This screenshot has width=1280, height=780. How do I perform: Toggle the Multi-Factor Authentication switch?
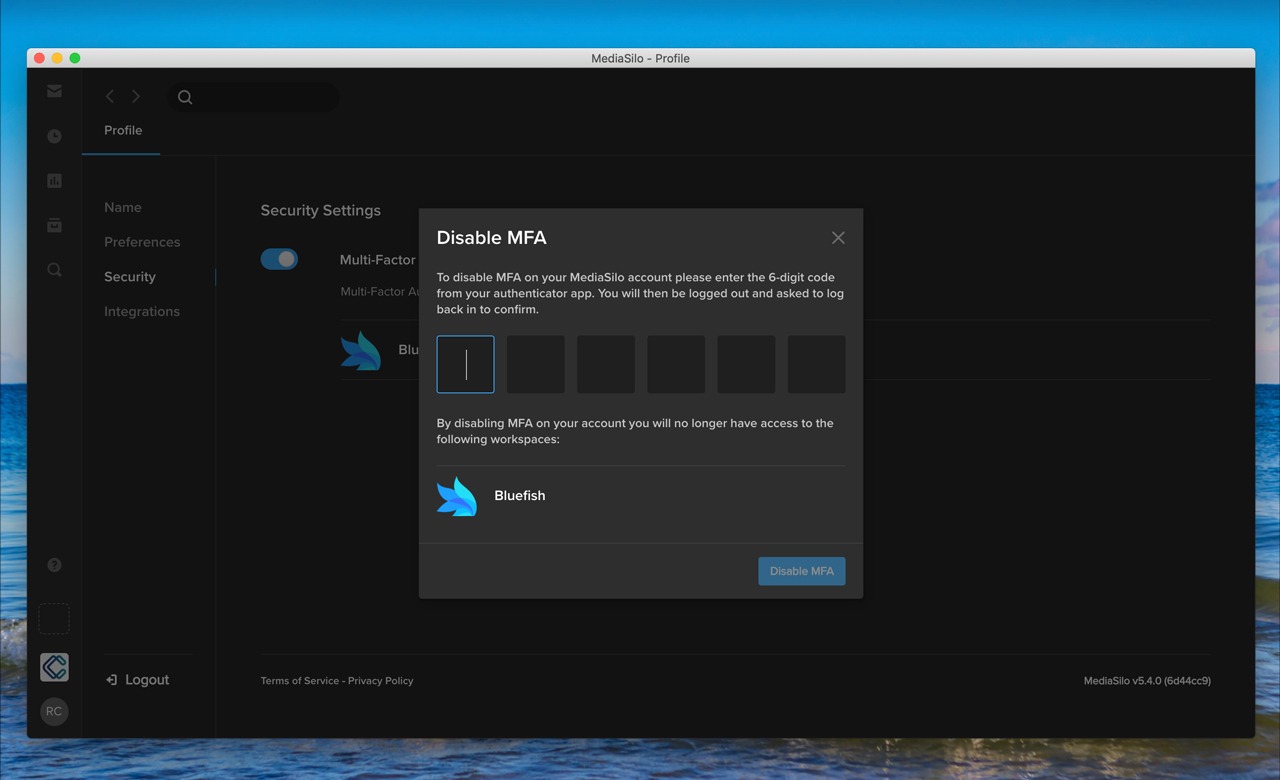tap(279, 259)
